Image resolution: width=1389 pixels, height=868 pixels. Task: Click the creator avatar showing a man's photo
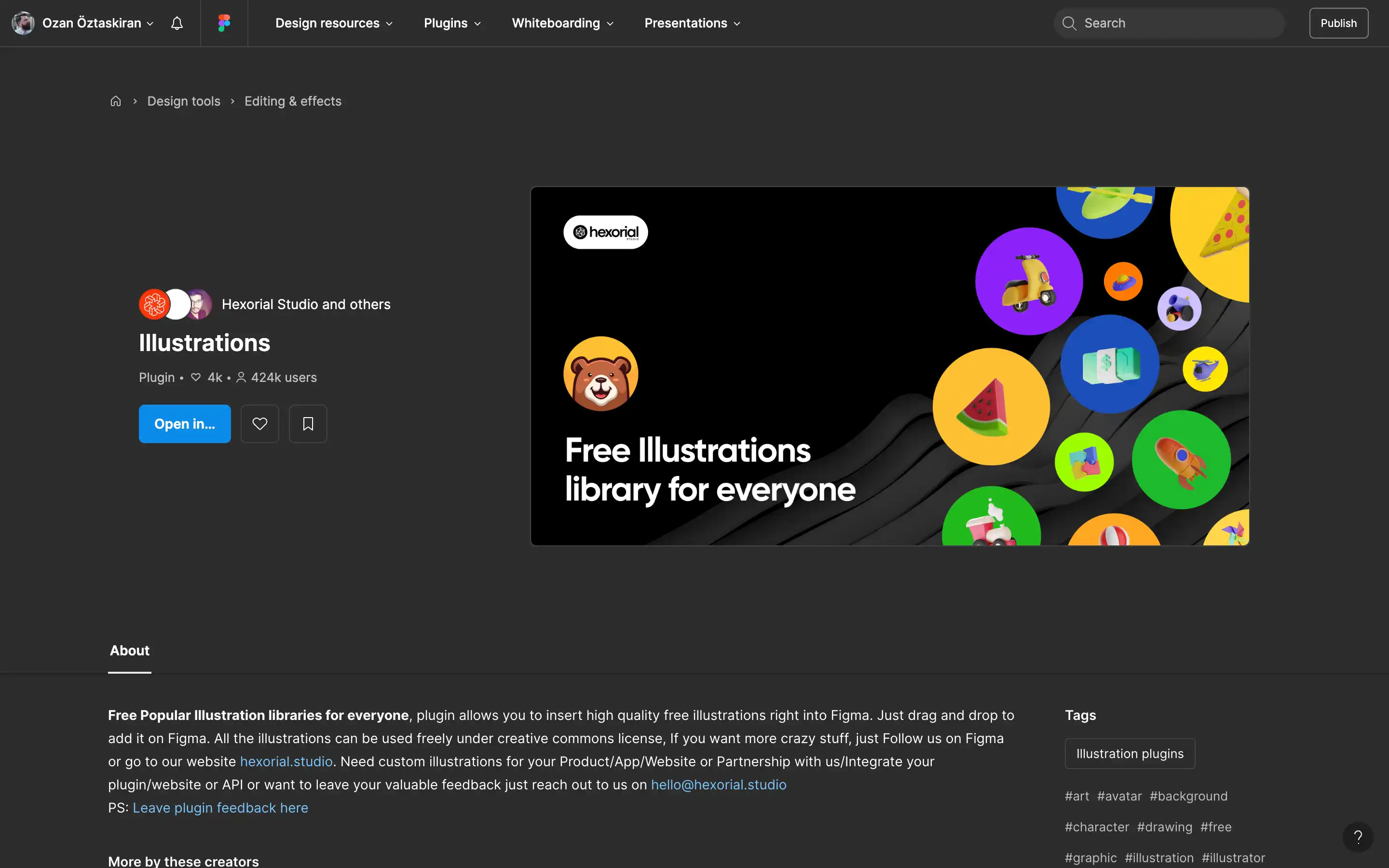pyautogui.click(x=198, y=304)
